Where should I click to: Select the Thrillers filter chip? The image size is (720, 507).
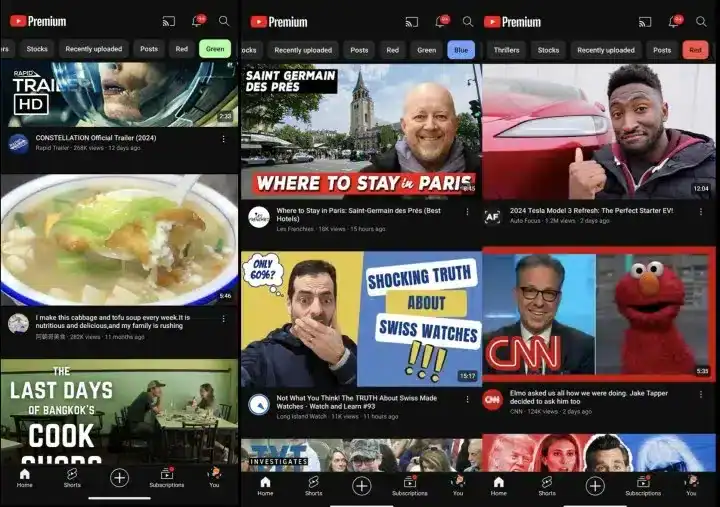click(504, 49)
